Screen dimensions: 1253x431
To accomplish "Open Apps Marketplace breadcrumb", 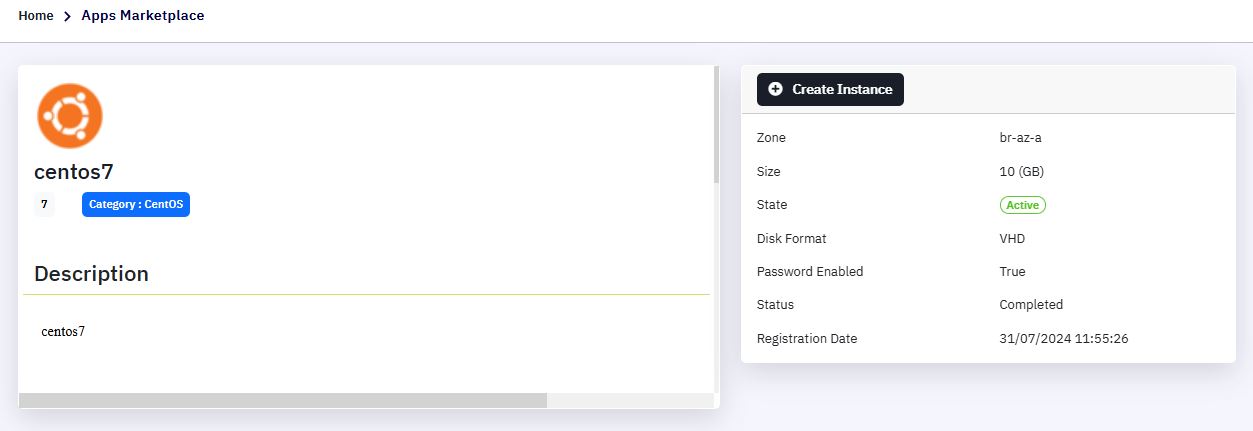I will click(143, 16).
